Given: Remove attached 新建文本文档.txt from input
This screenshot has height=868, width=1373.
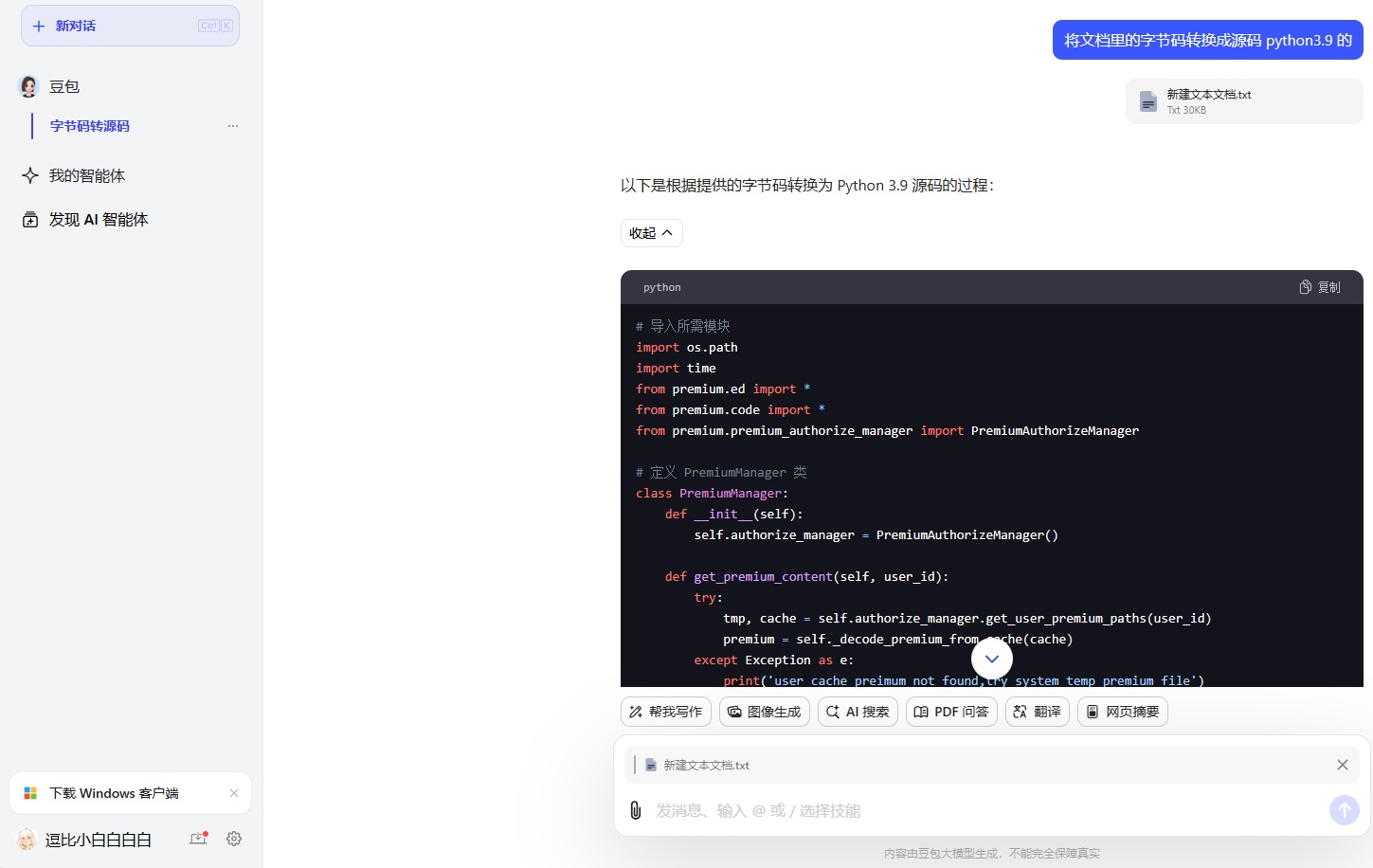Looking at the screenshot, I should tap(1343, 765).
